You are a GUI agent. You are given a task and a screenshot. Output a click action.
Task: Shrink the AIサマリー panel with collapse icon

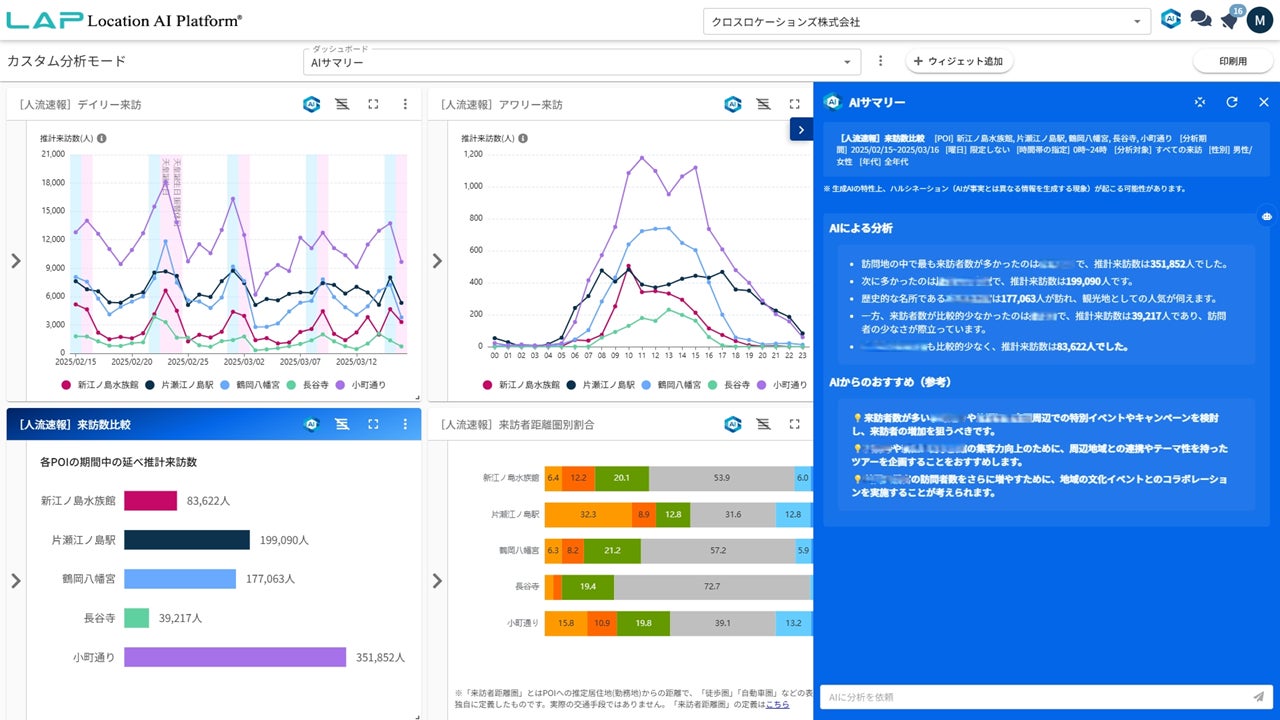(x=1200, y=102)
